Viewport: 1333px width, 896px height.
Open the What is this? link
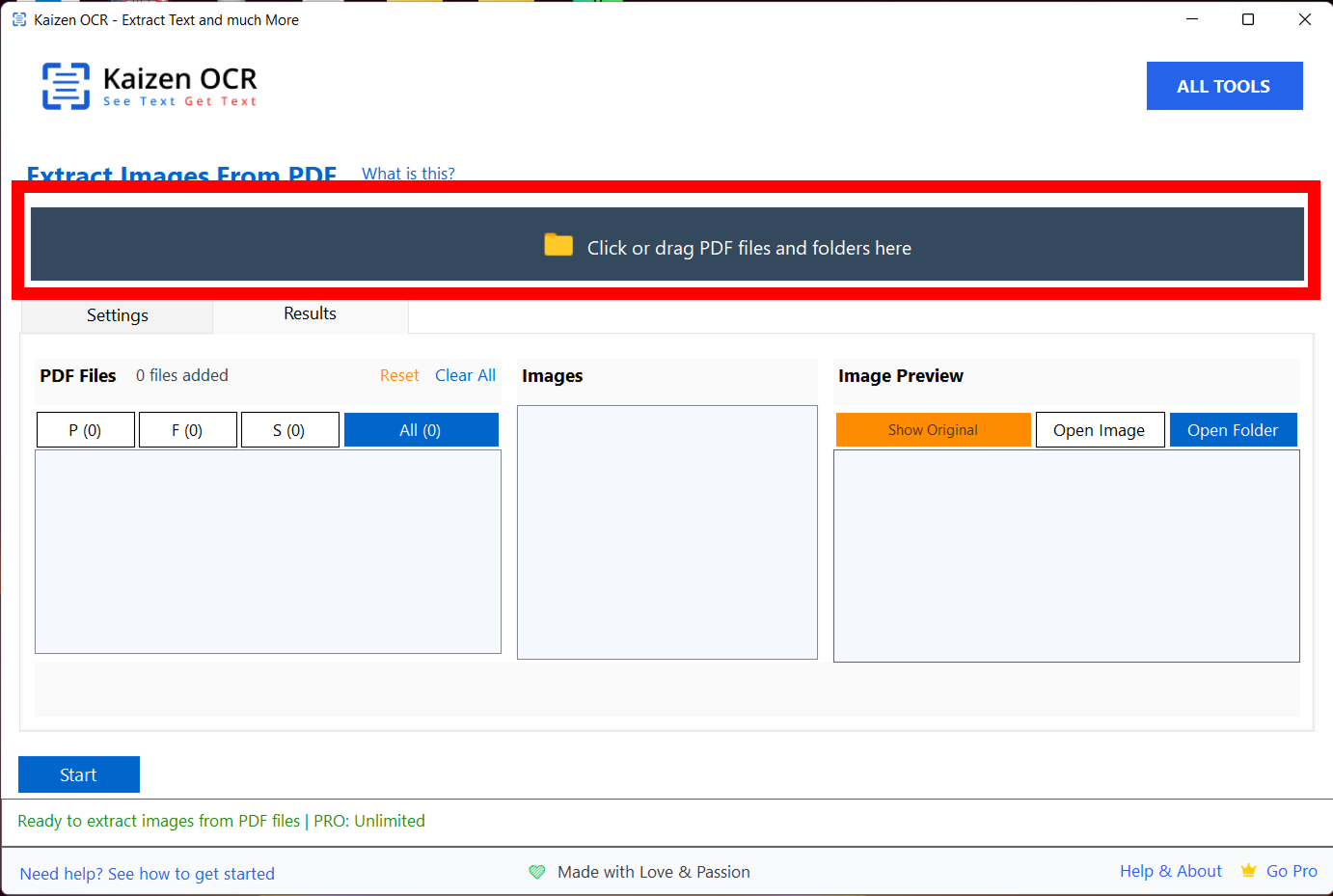[408, 174]
